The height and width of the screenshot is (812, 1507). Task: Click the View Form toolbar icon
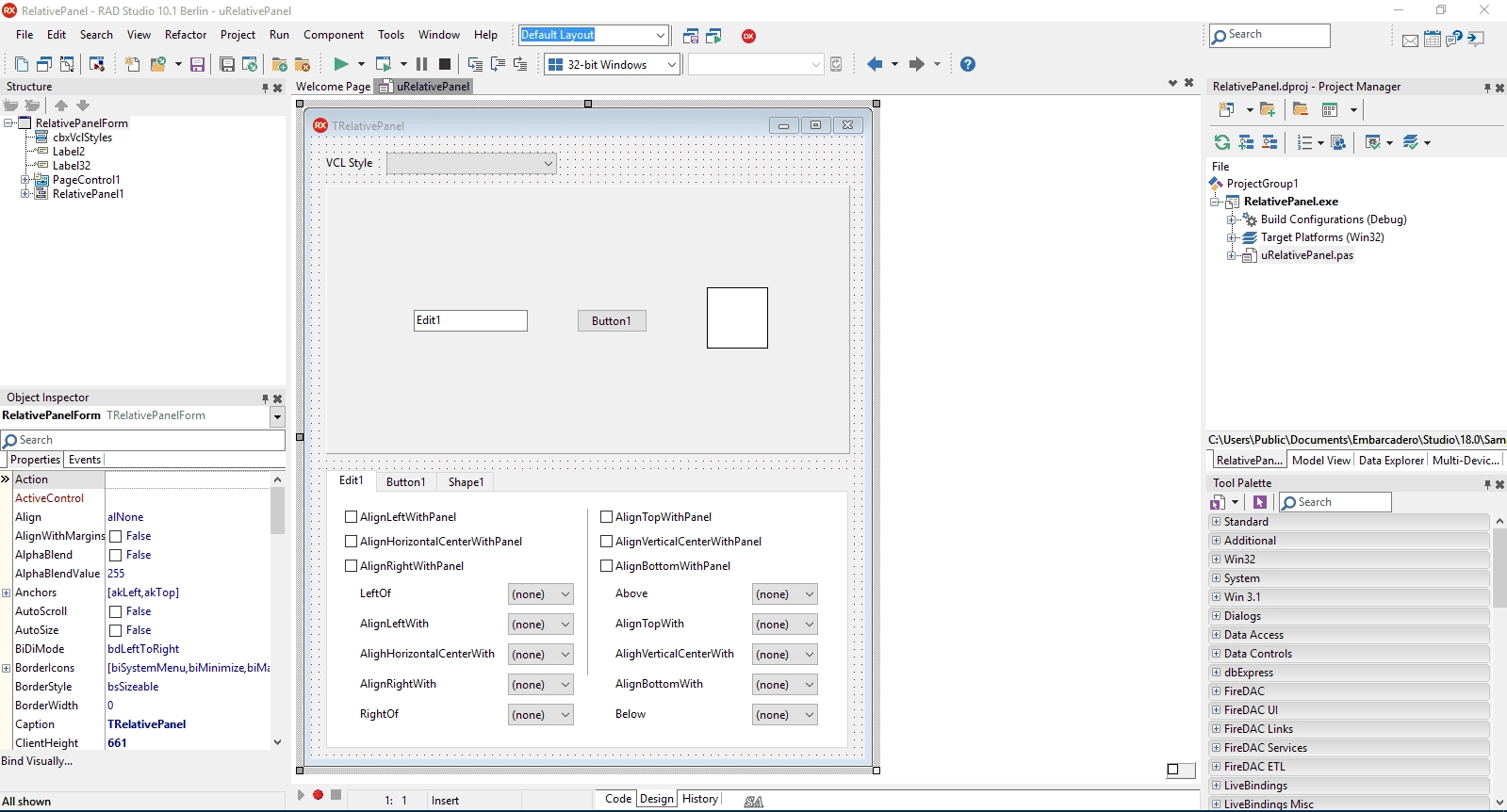tap(44, 64)
